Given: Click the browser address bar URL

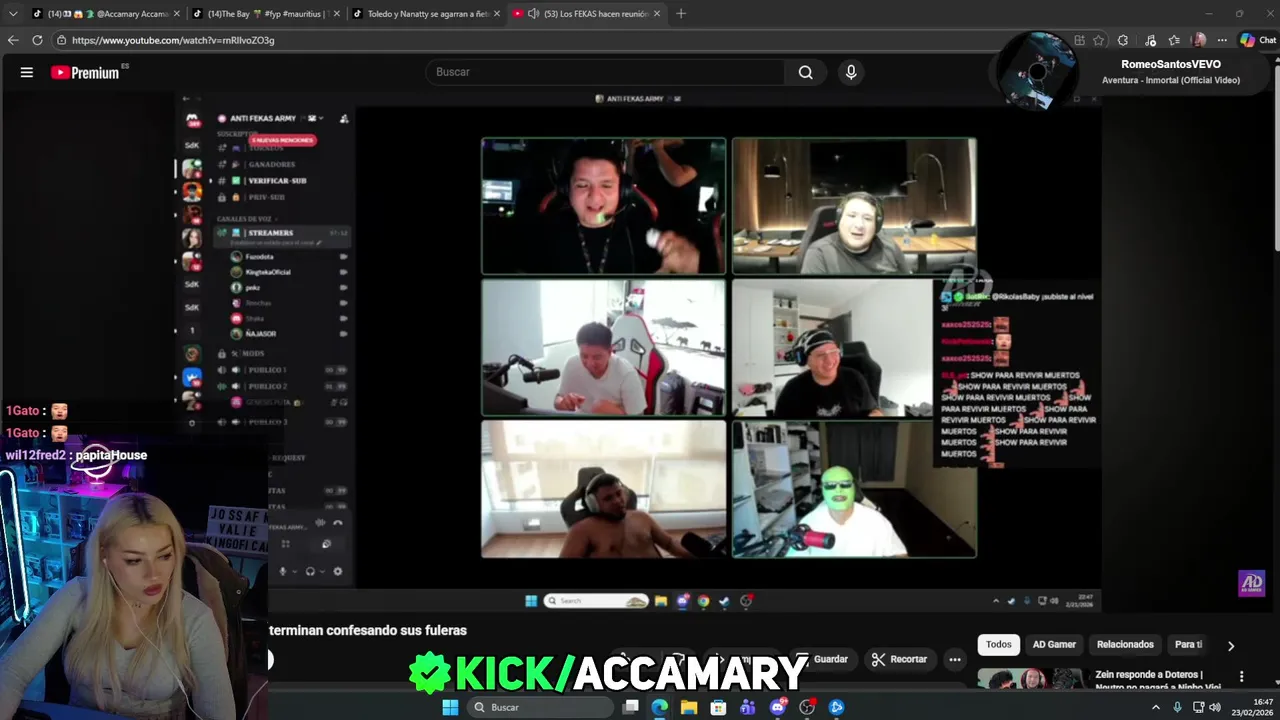Looking at the screenshot, I should click(x=173, y=40).
